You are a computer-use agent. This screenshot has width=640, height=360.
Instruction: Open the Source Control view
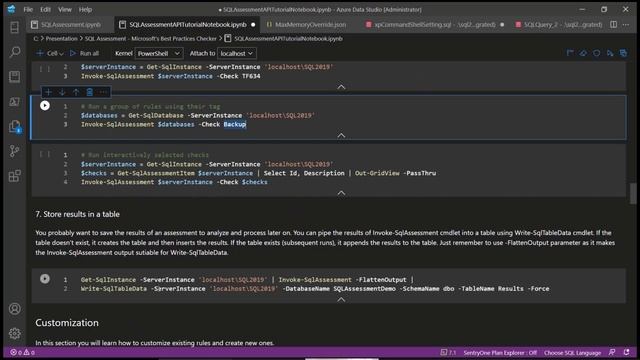point(15,151)
